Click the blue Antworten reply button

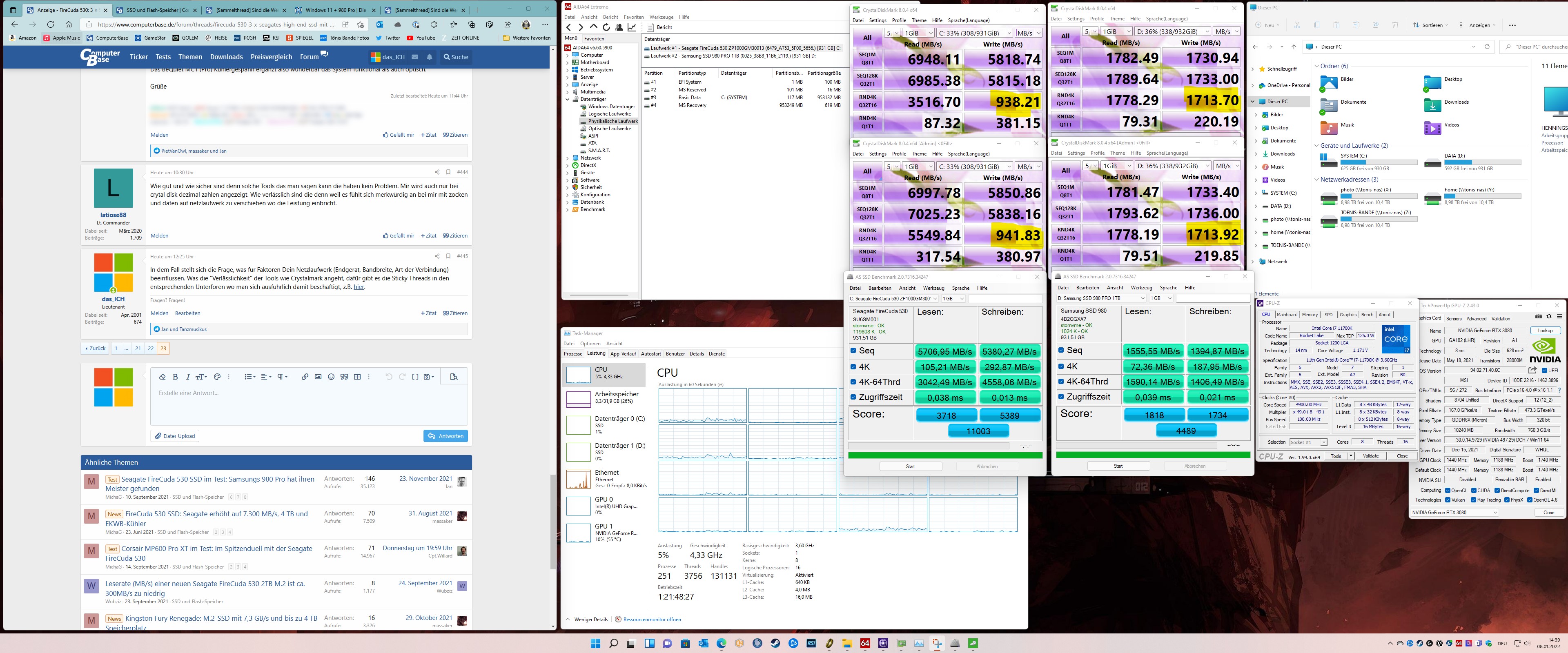coord(445,436)
